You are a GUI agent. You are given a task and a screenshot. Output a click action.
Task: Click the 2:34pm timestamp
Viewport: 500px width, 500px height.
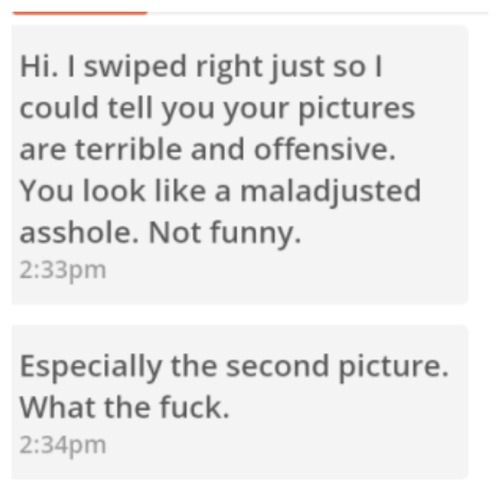pos(63,445)
